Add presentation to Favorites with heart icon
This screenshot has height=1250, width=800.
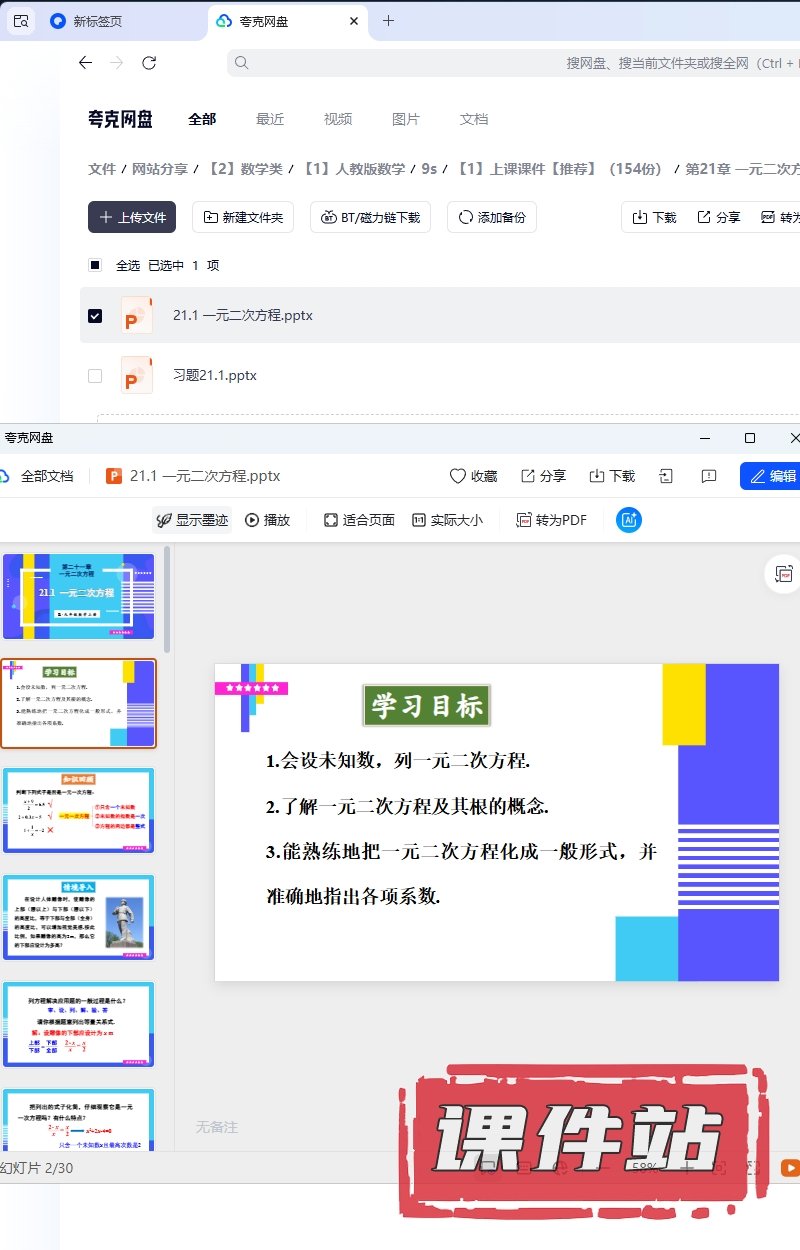tap(473, 476)
